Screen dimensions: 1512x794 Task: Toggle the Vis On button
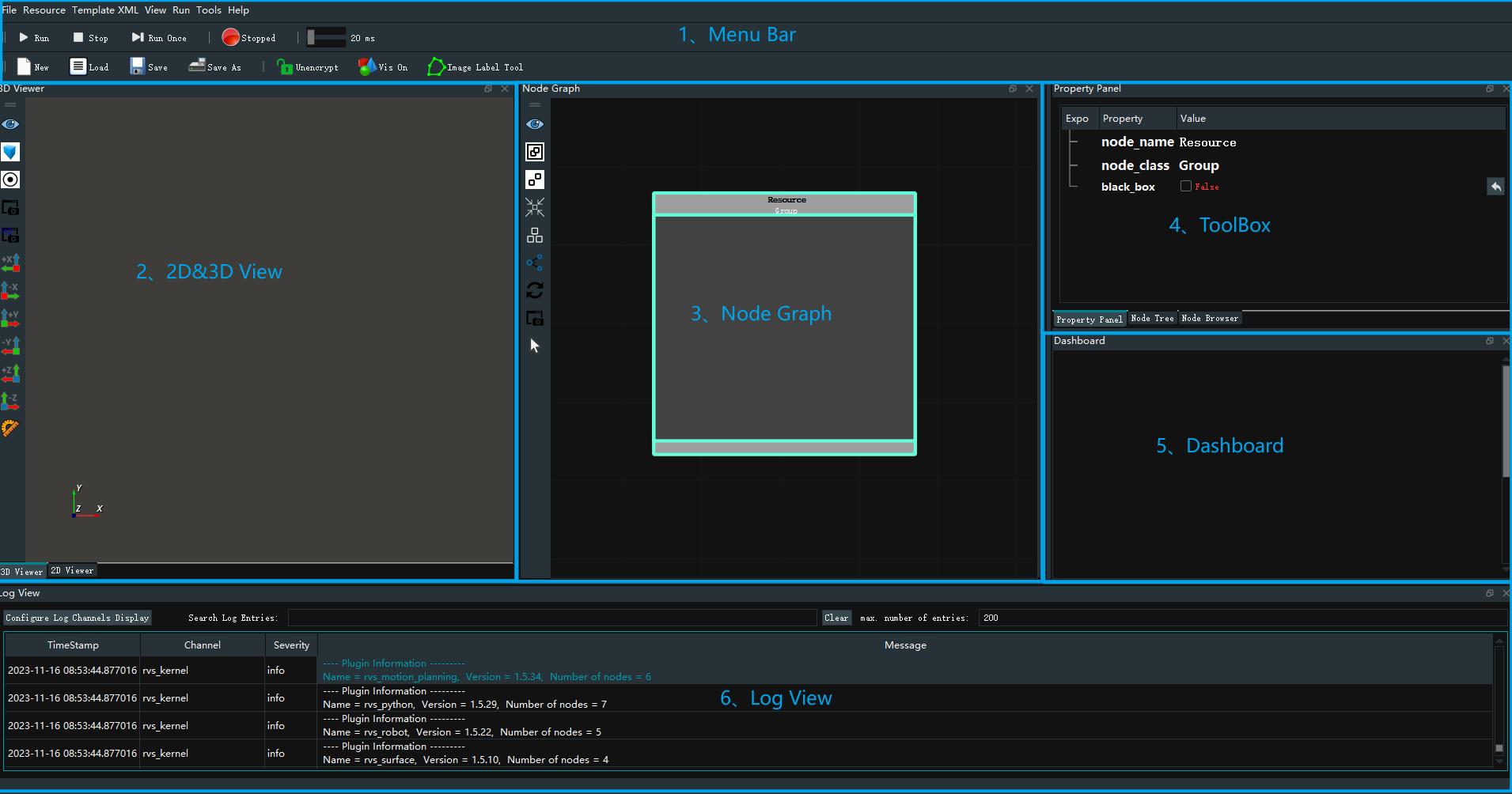(x=383, y=67)
